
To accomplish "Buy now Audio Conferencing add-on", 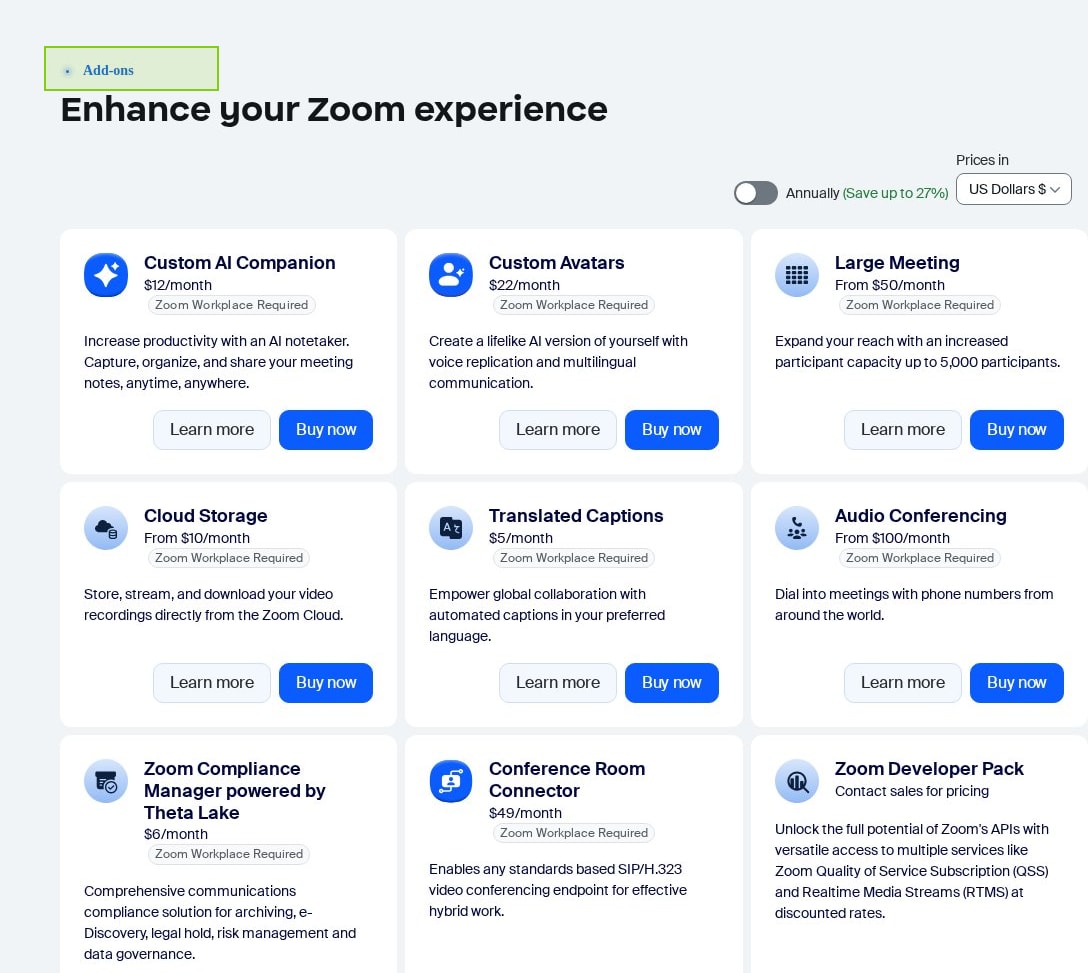I will (x=1017, y=683).
